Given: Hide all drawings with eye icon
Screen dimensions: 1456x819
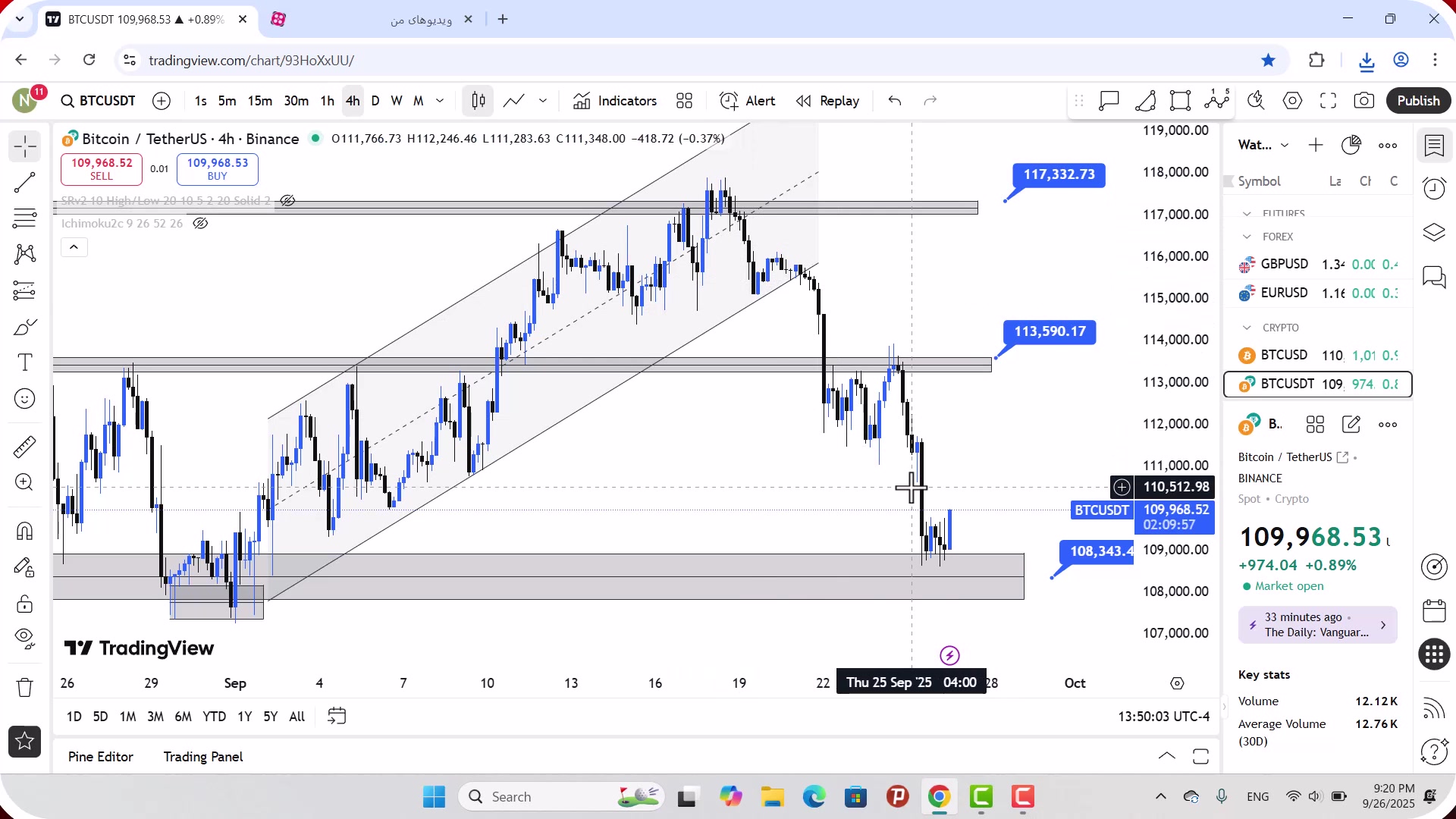Looking at the screenshot, I should coord(25,639).
